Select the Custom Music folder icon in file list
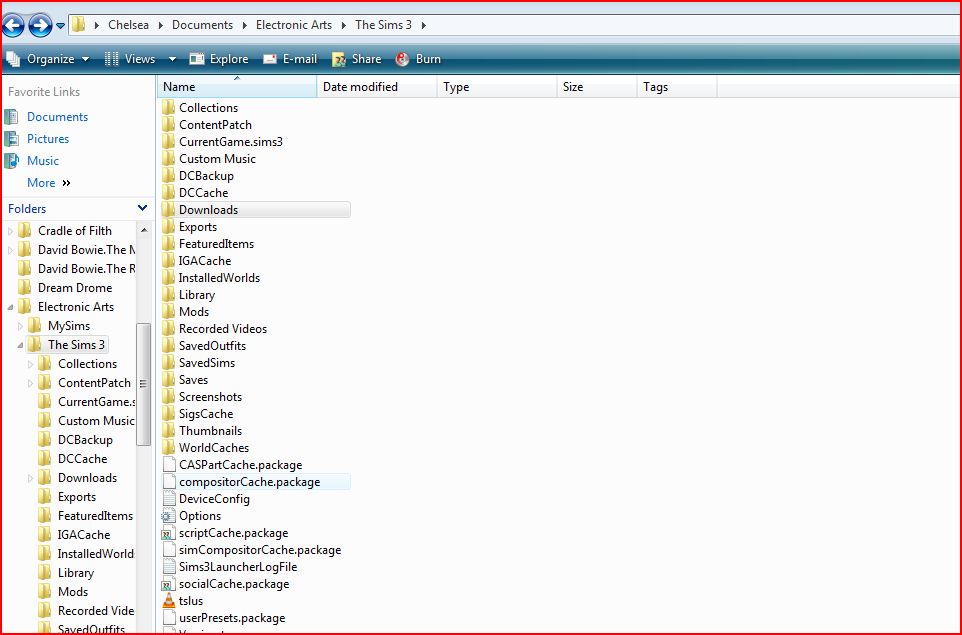This screenshot has width=962, height=635. [169, 158]
